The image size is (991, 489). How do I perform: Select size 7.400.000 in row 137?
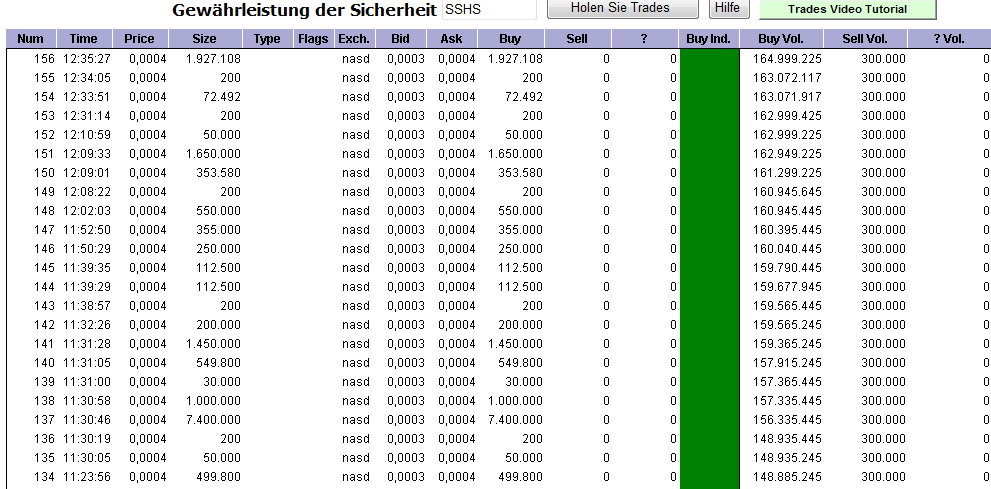214,420
